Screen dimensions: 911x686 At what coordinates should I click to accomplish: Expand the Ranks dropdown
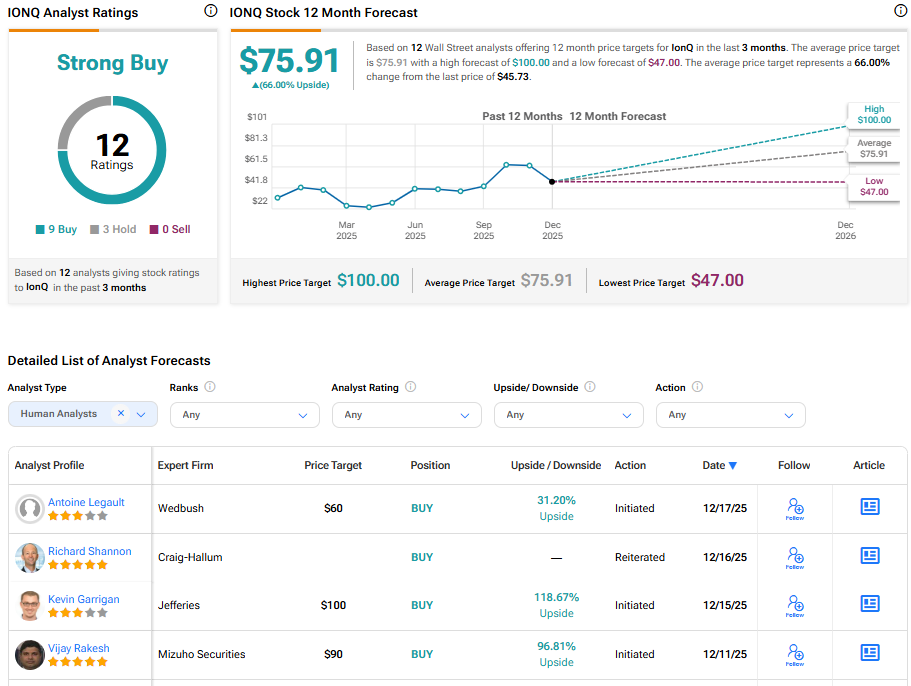coord(244,415)
